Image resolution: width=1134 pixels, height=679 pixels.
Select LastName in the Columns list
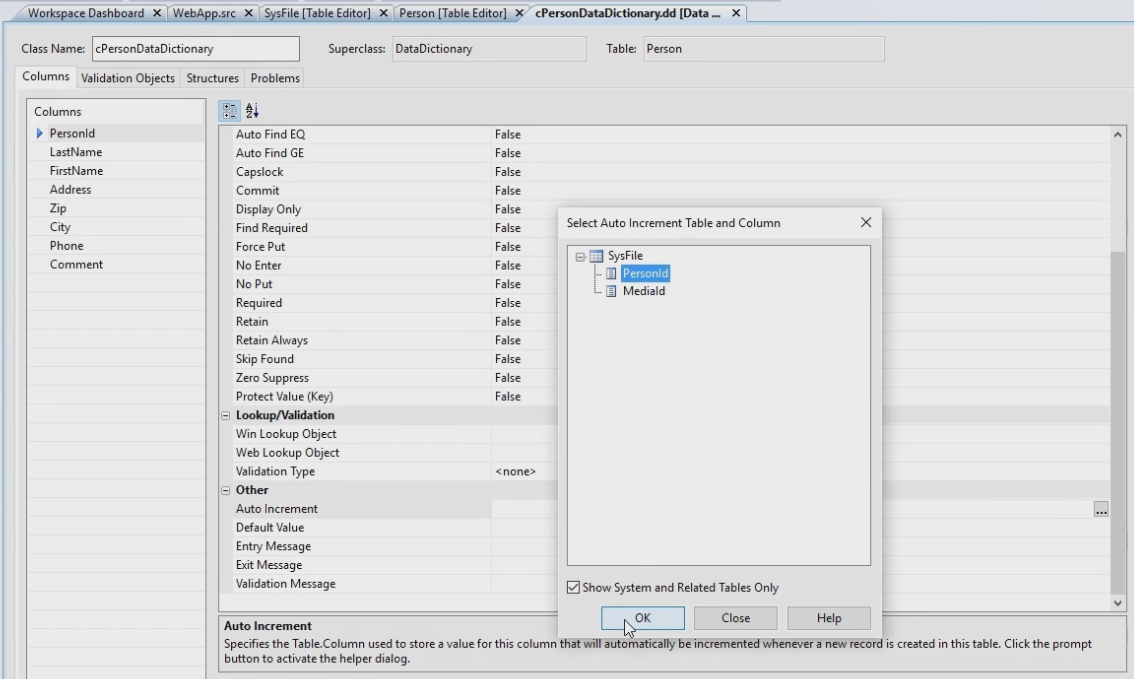pyautogui.click(x=76, y=152)
